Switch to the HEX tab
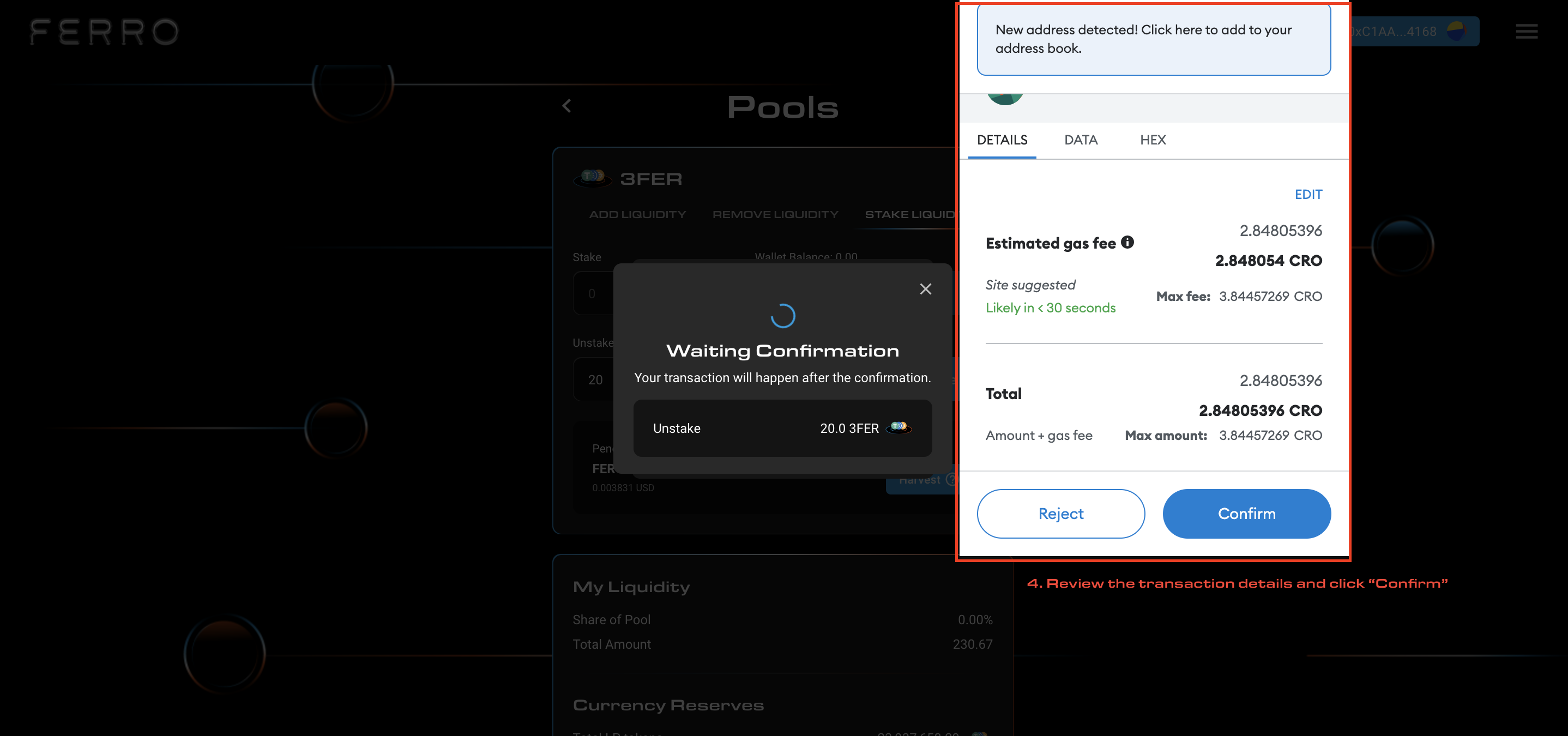Image resolution: width=1568 pixels, height=736 pixels. (x=1152, y=140)
